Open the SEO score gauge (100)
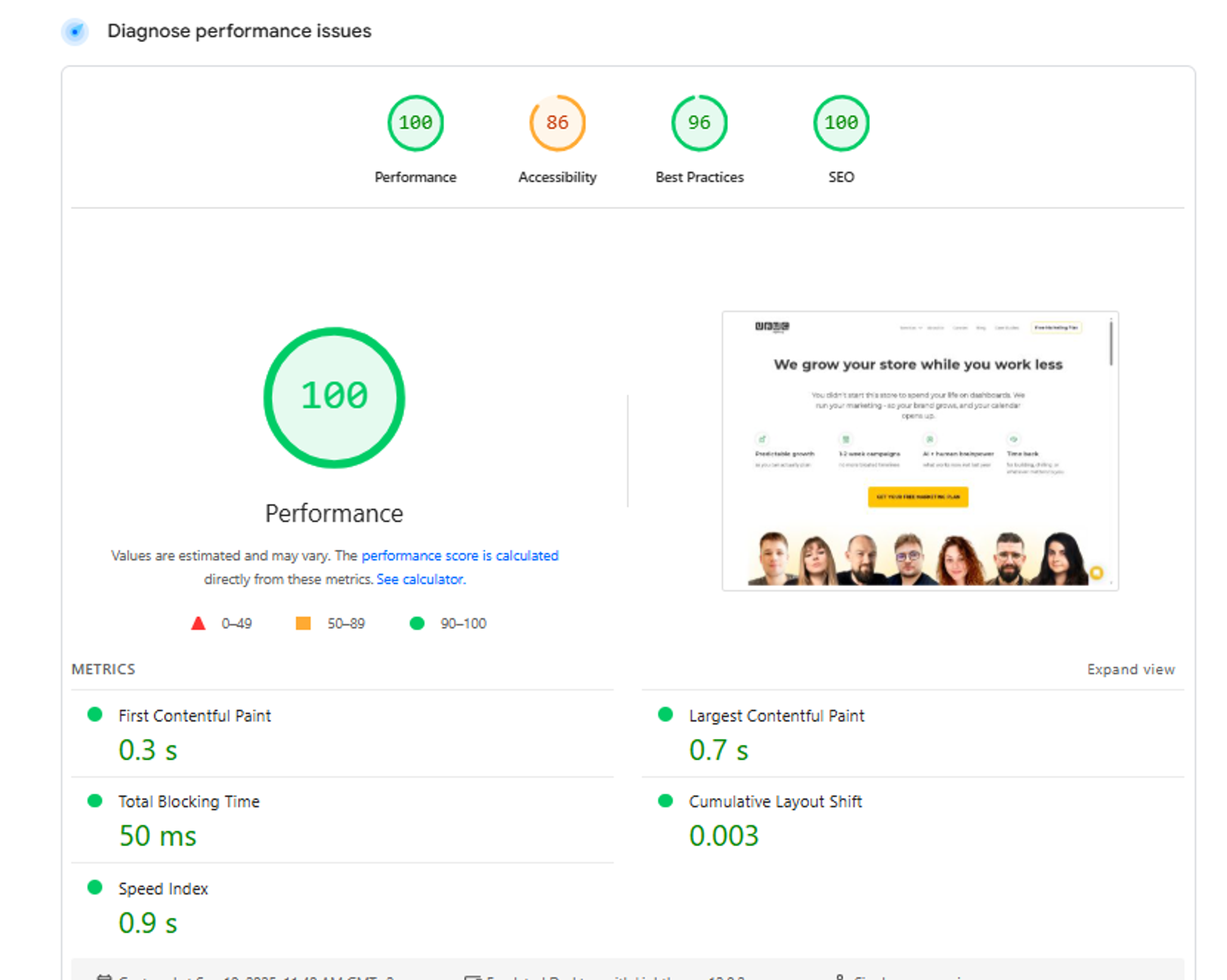This screenshot has width=1227, height=980. click(x=841, y=123)
